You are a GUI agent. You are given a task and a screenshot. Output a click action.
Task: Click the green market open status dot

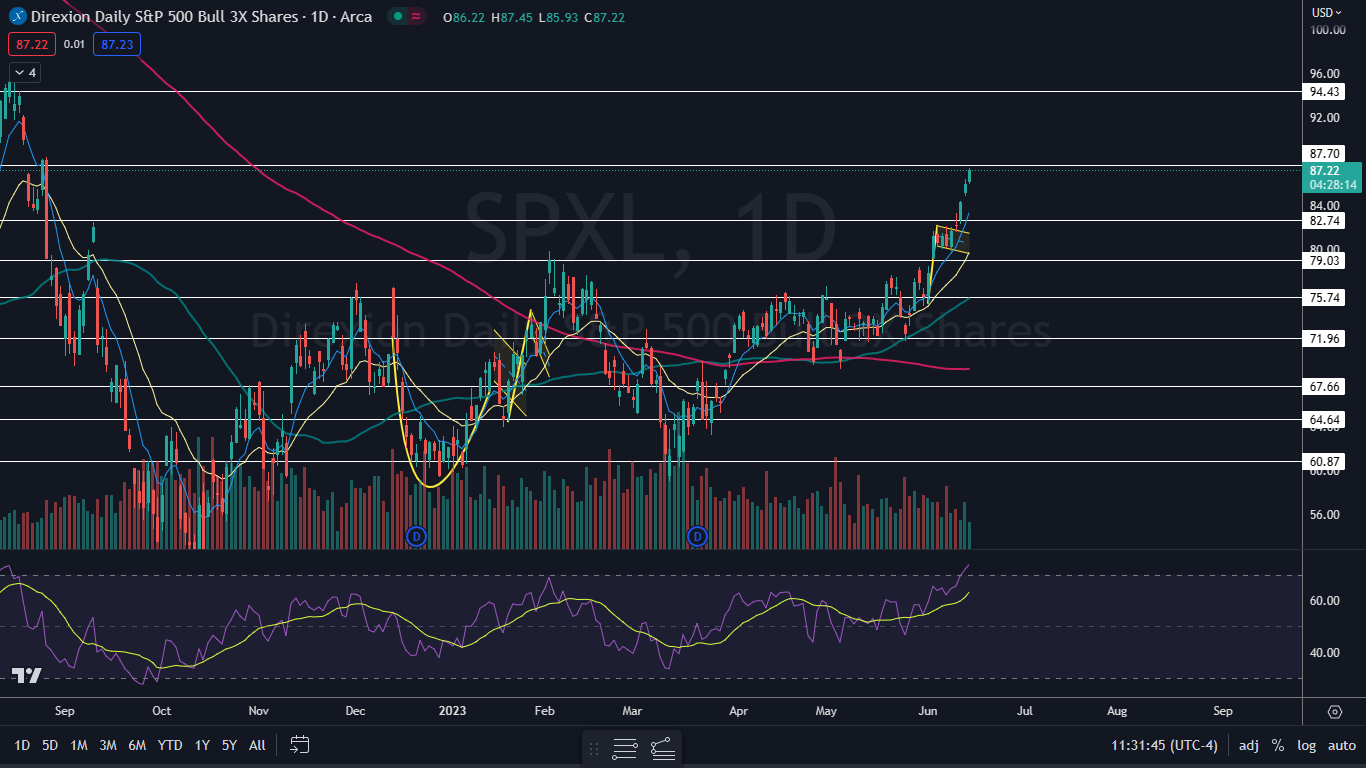397,16
